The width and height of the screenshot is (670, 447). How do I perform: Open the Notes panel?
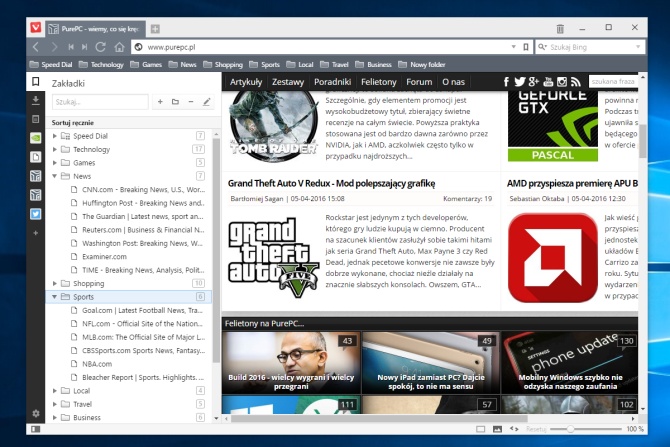(x=36, y=119)
